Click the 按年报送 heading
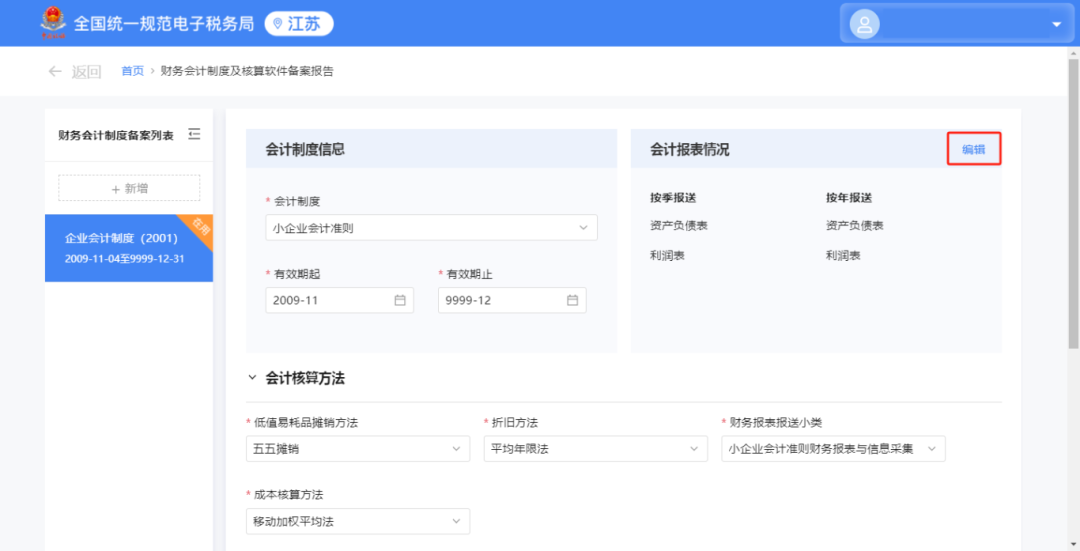This screenshot has height=551, width=1080. point(849,198)
